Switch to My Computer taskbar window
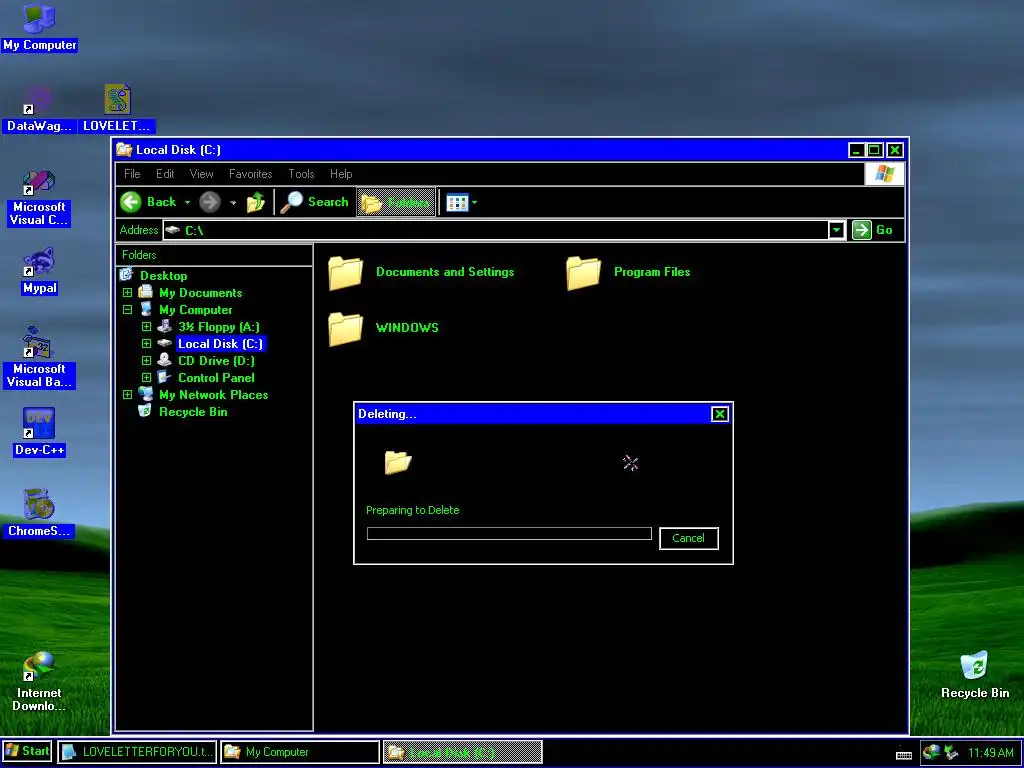 pos(300,752)
